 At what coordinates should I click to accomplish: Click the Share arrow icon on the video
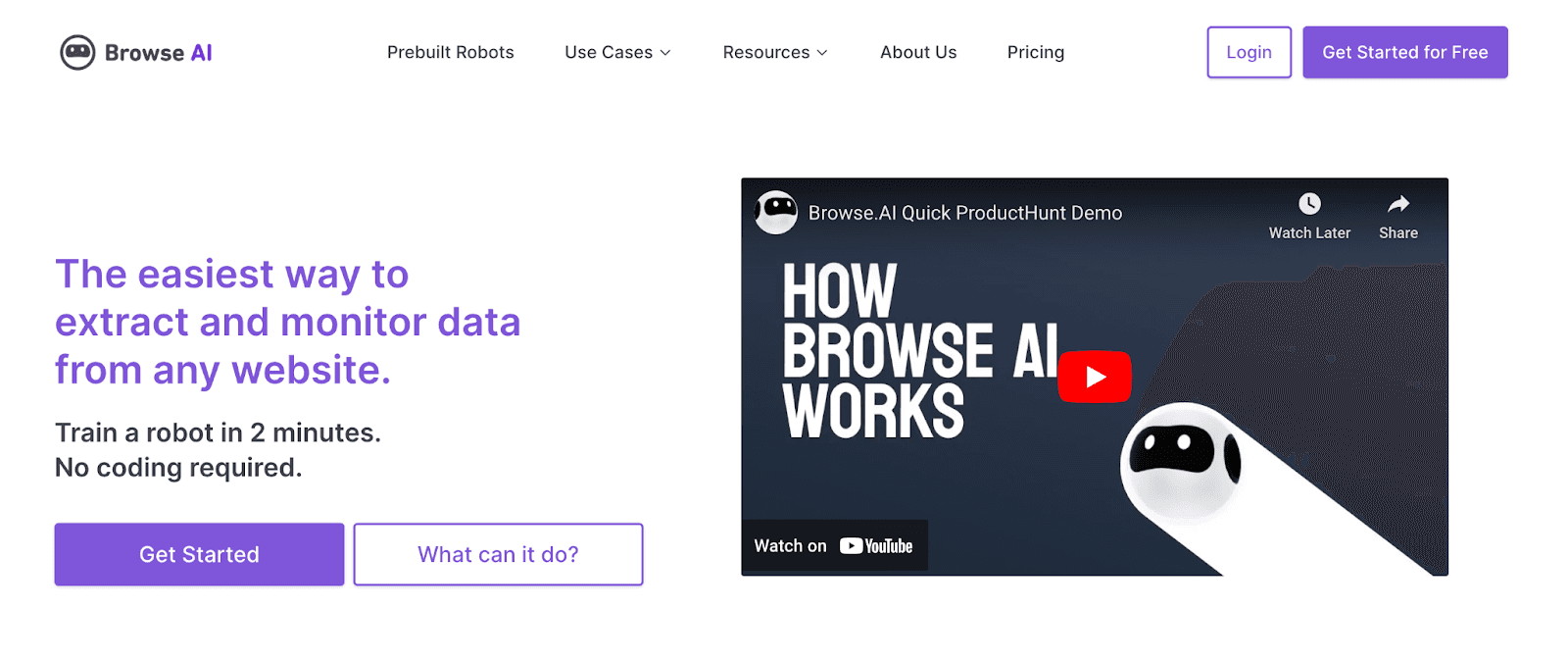(1398, 204)
